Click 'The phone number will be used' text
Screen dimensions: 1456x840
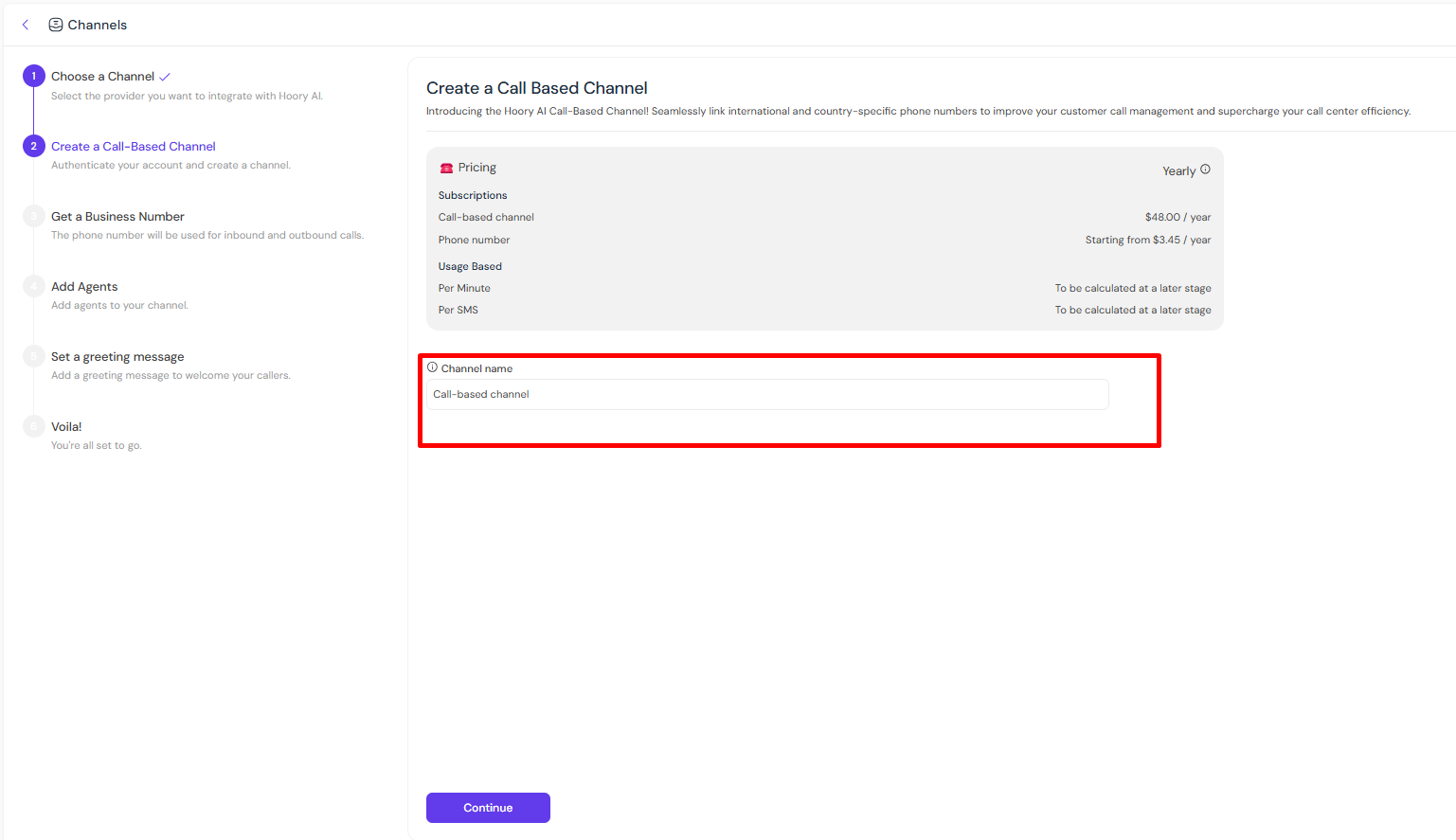(x=207, y=235)
